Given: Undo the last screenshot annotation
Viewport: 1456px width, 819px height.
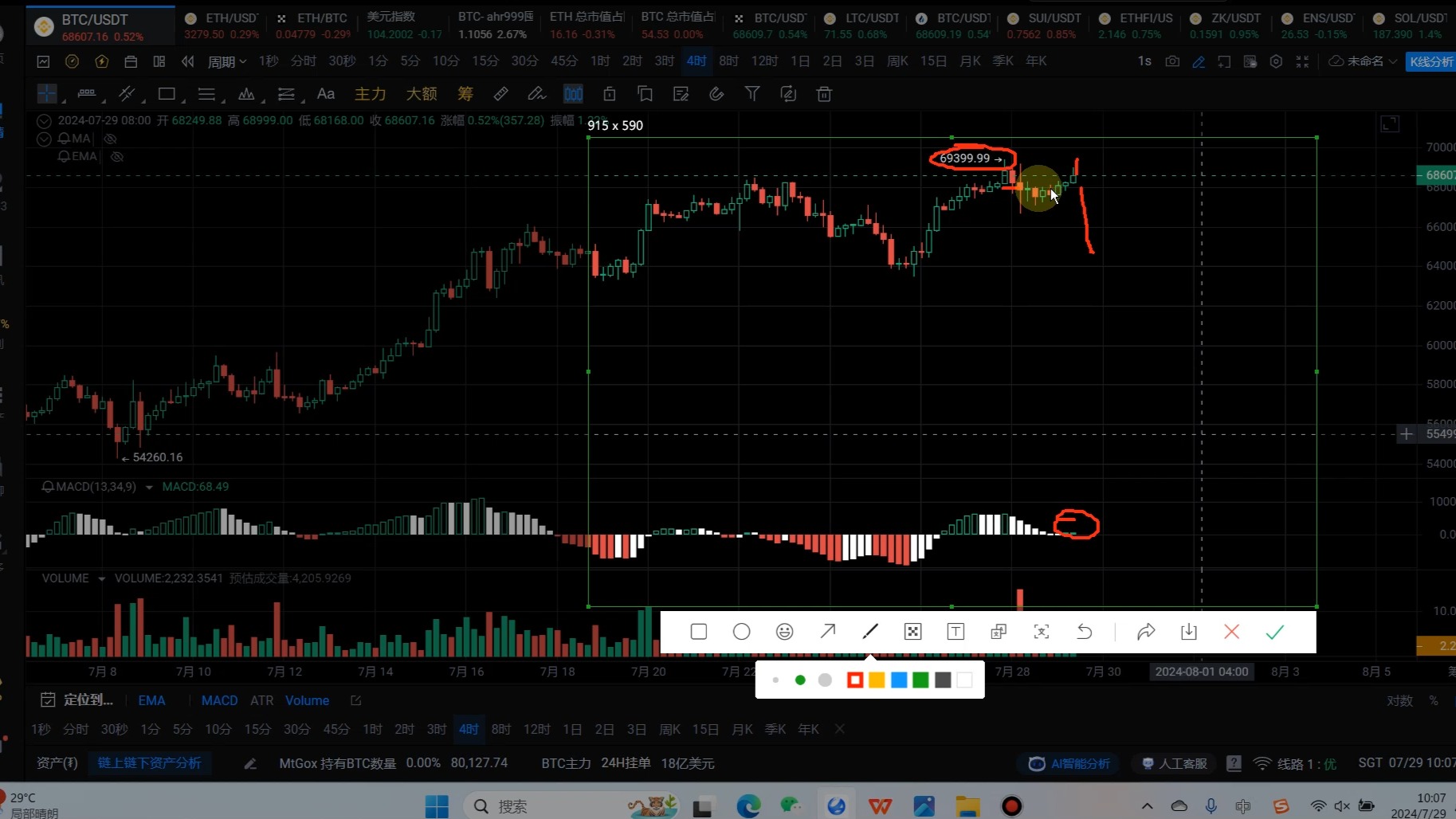Looking at the screenshot, I should click(1085, 632).
